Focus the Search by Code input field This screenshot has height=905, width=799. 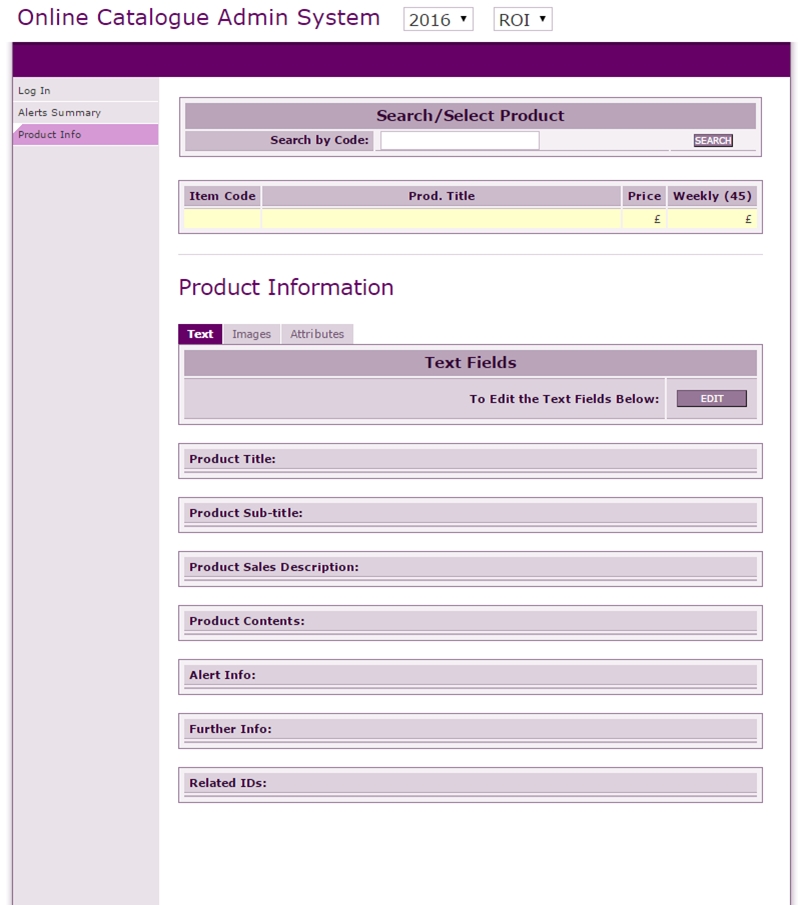(460, 140)
